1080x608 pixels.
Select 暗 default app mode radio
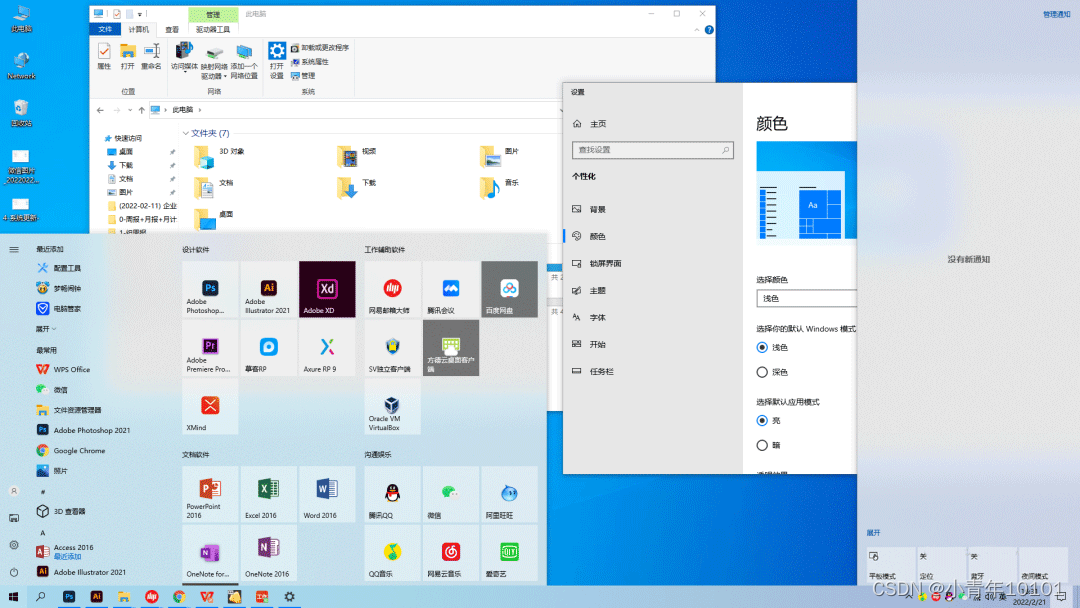(x=762, y=445)
